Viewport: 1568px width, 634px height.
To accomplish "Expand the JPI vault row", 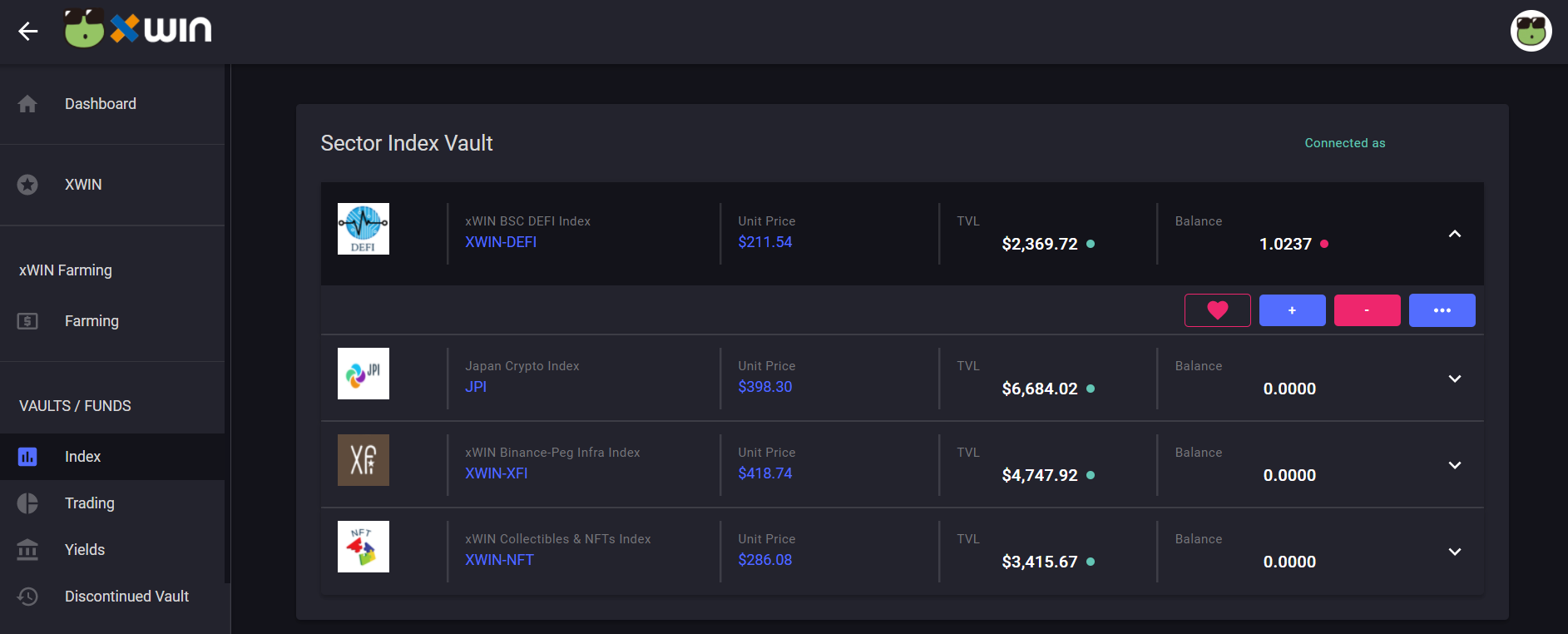I will (x=1455, y=379).
